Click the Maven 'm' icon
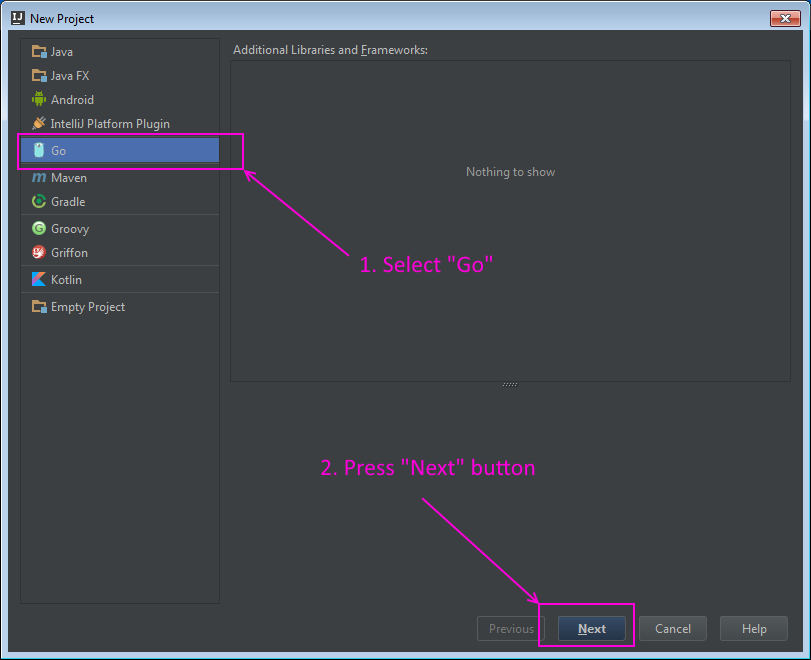 pyautogui.click(x=39, y=177)
